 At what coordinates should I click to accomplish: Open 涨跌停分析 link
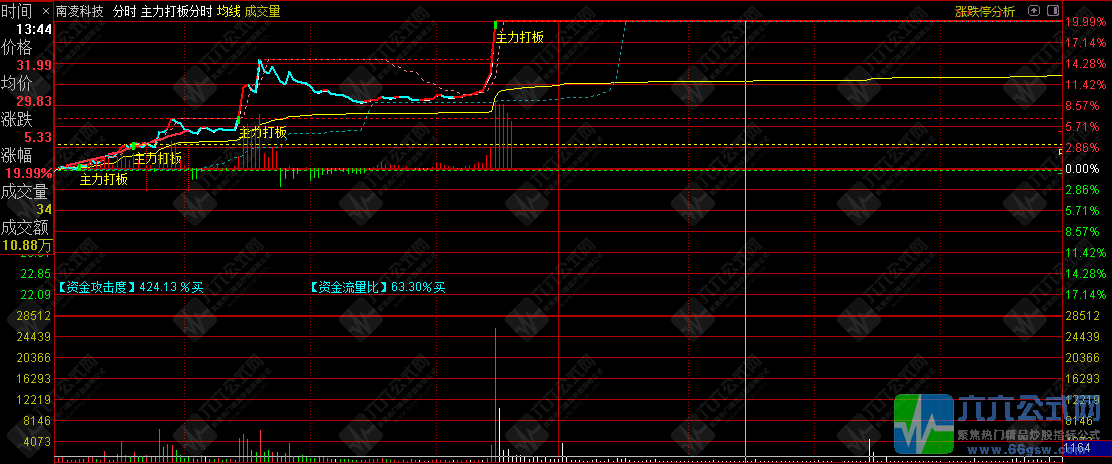coord(984,12)
